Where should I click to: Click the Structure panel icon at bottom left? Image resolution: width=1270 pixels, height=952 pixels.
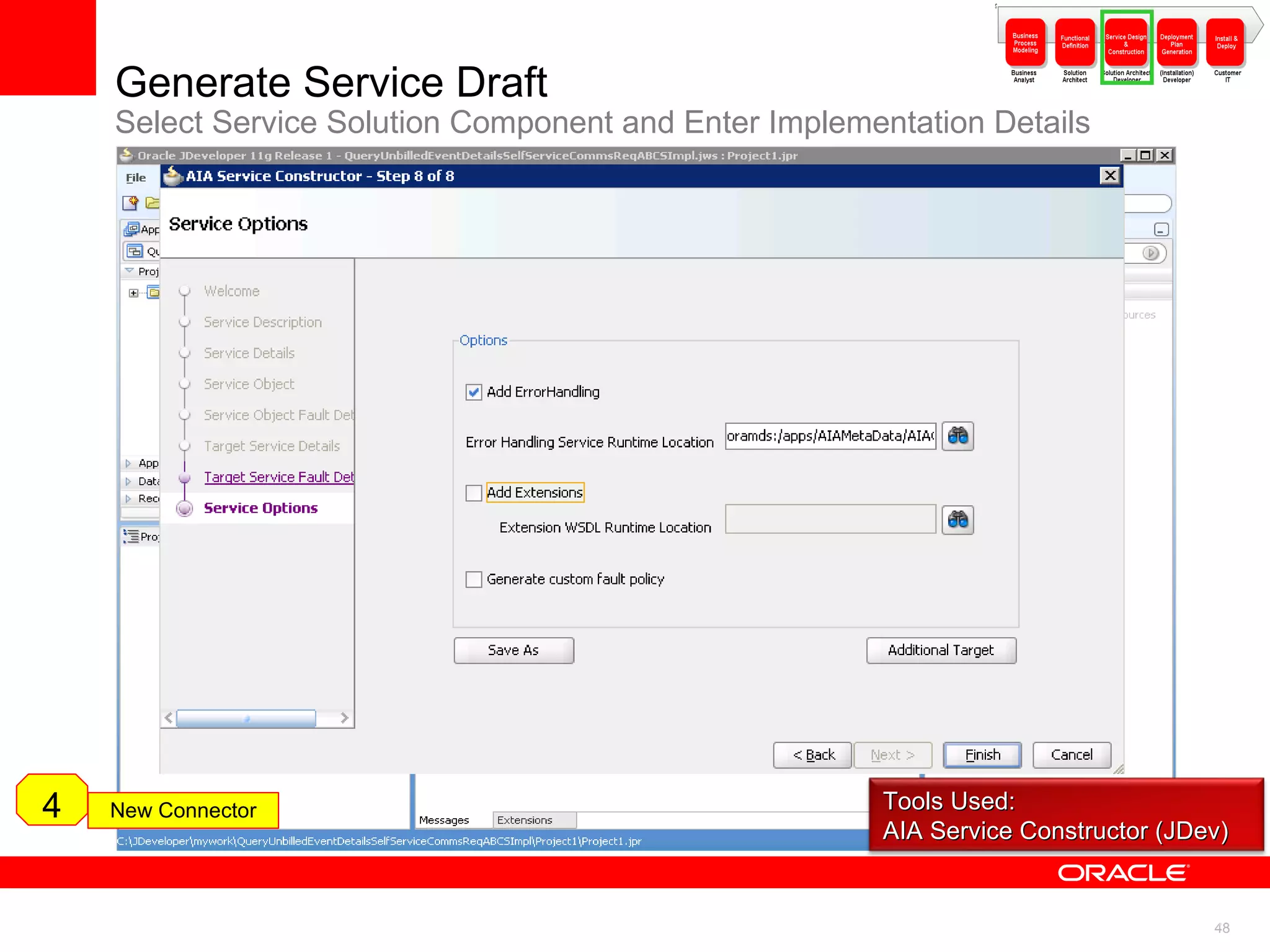point(131,536)
